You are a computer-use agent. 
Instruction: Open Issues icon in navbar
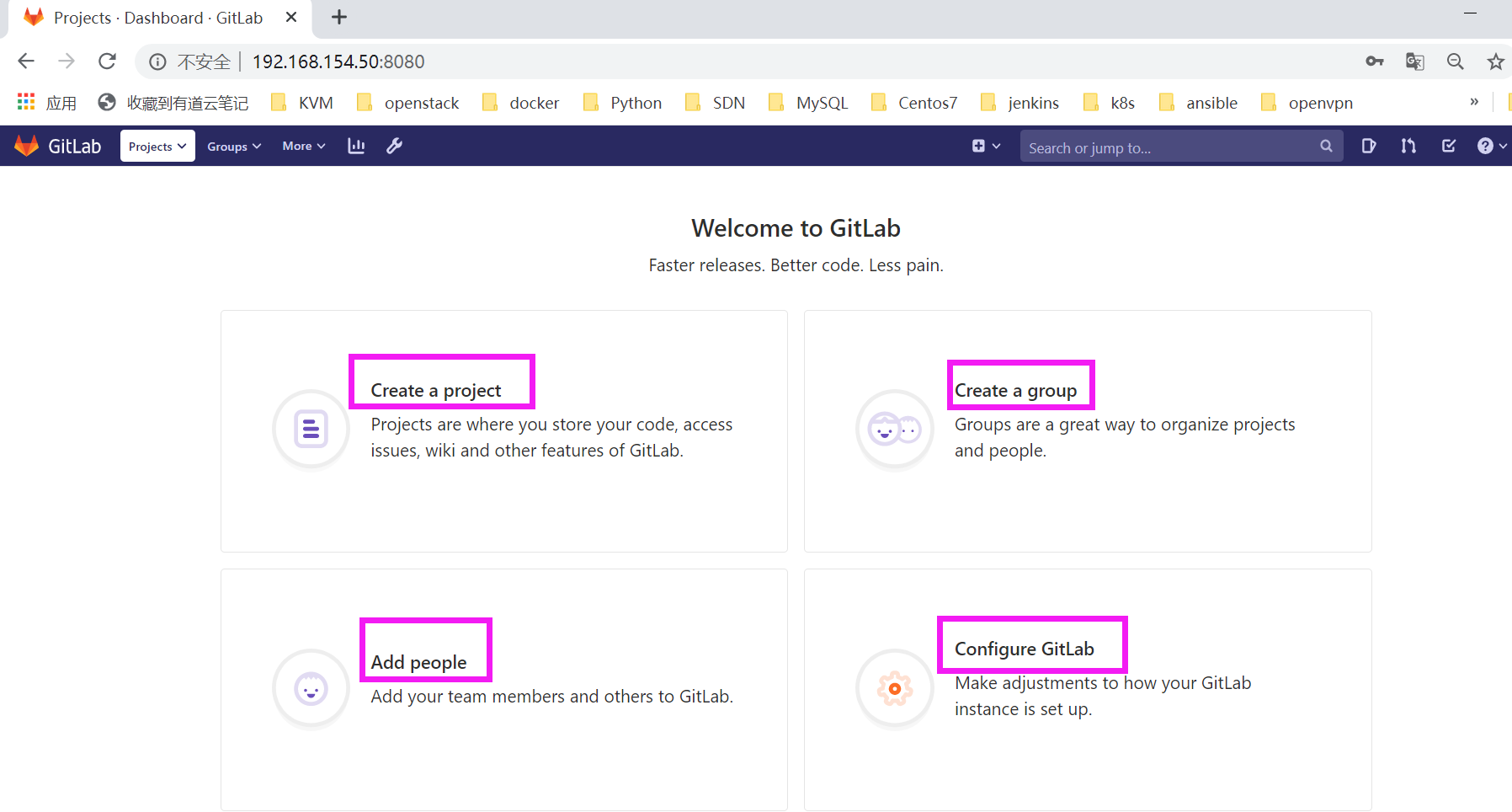1368,146
